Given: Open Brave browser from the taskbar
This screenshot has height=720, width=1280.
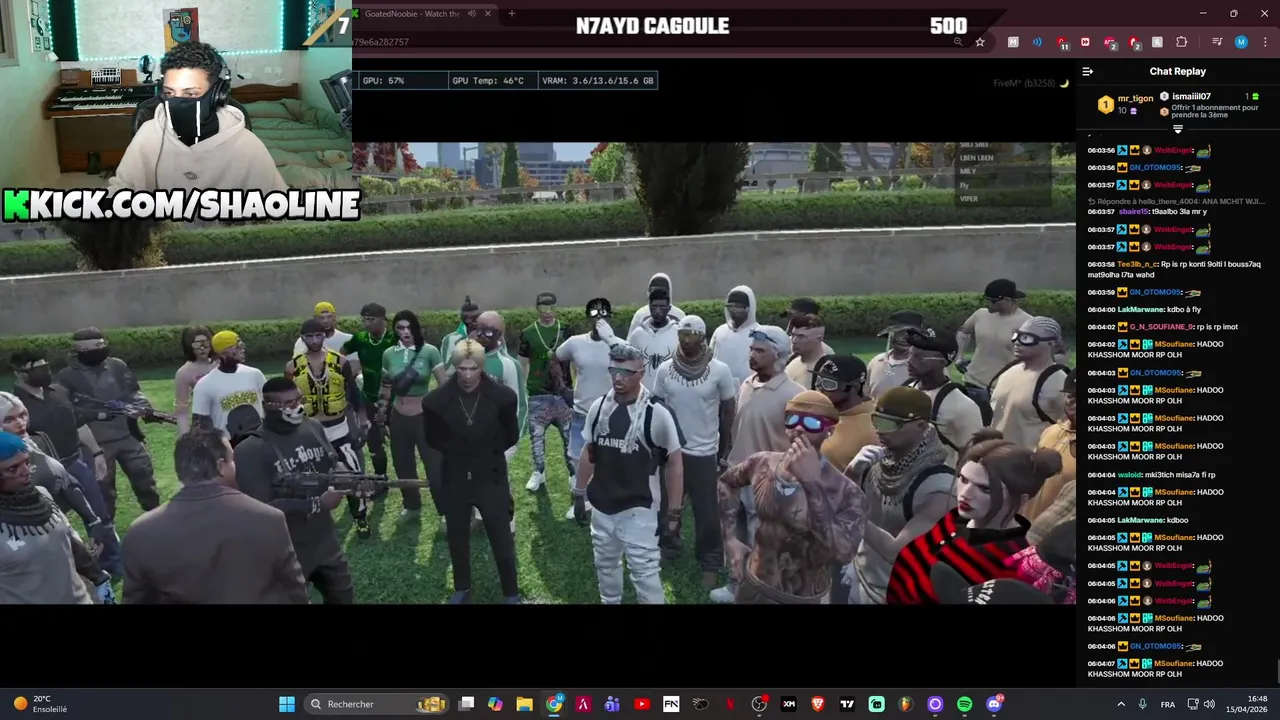Looking at the screenshot, I should (x=818, y=704).
